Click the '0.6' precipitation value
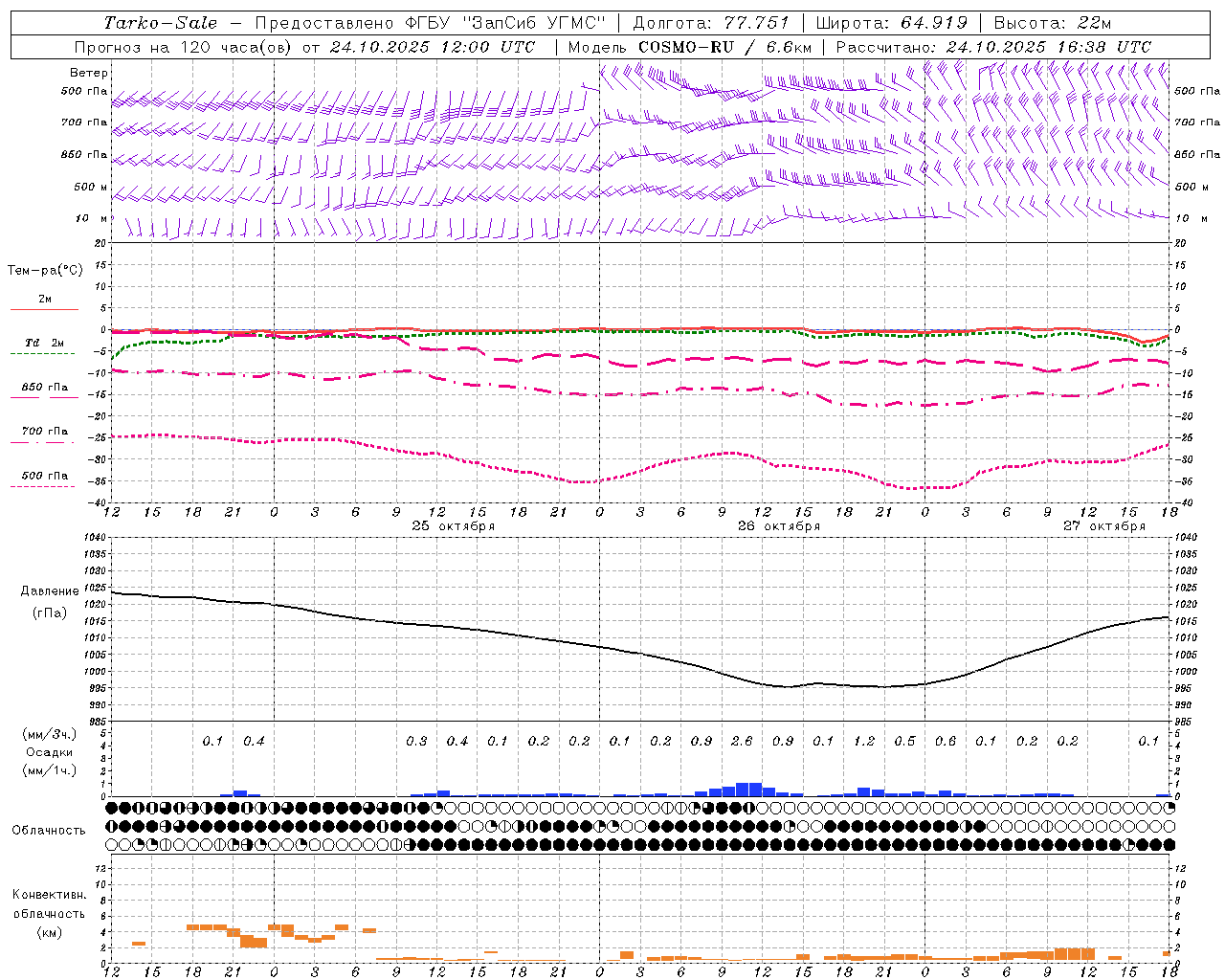This screenshot has width=1225, height=980. pyautogui.click(x=946, y=742)
